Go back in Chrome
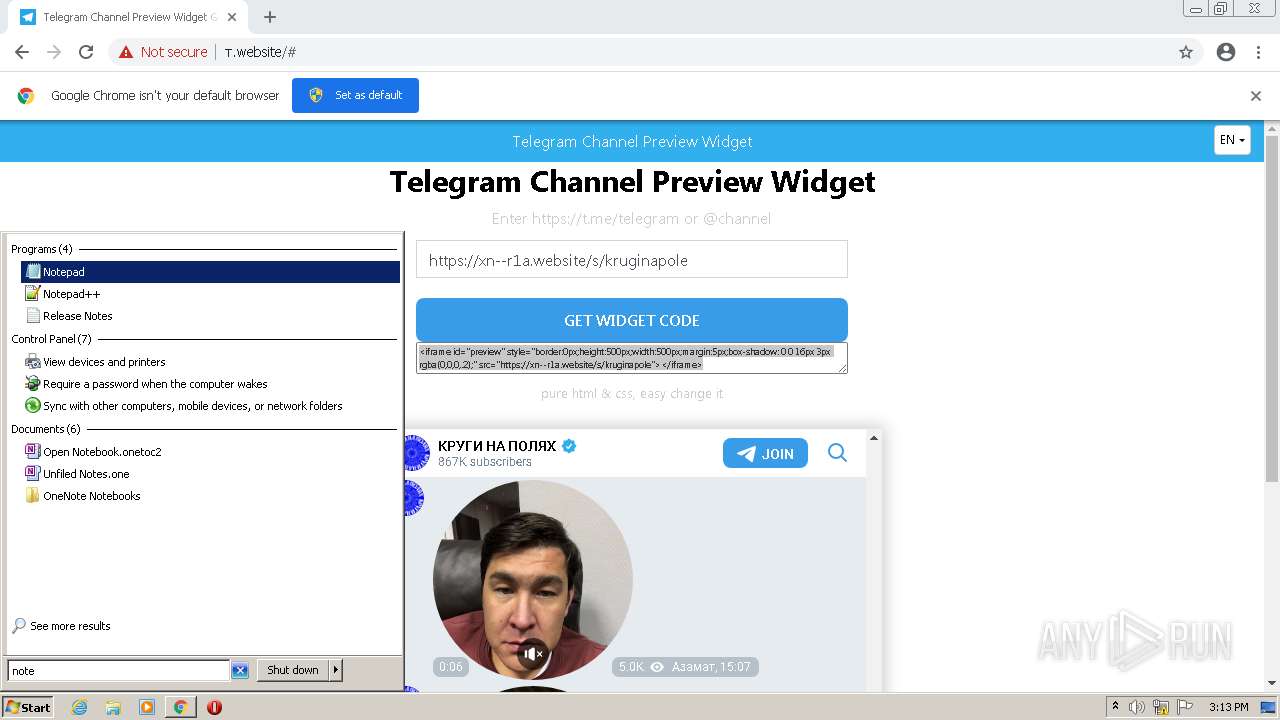The width and height of the screenshot is (1280, 720). pos(22,52)
